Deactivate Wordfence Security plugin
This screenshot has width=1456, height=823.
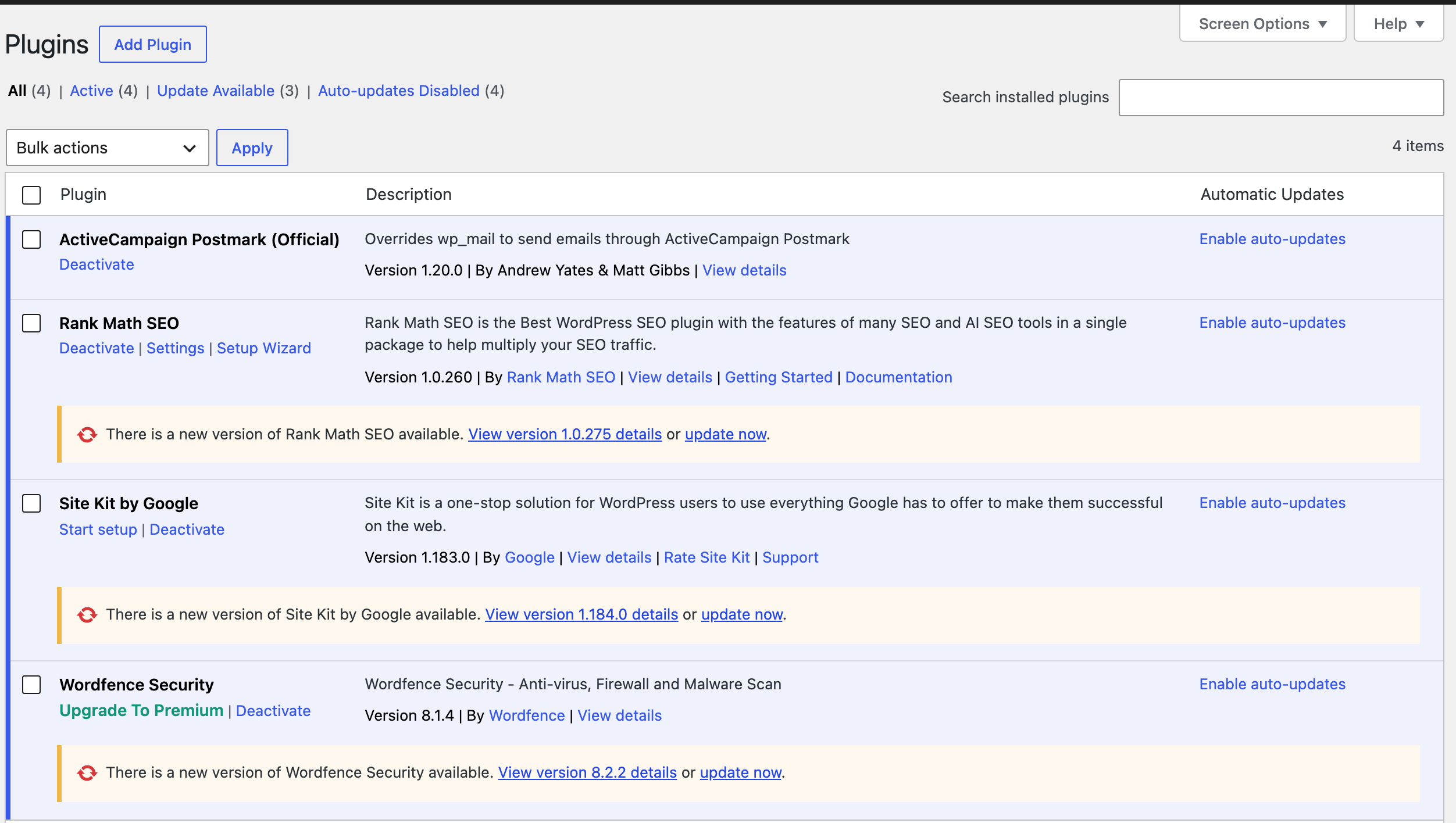click(x=273, y=711)
